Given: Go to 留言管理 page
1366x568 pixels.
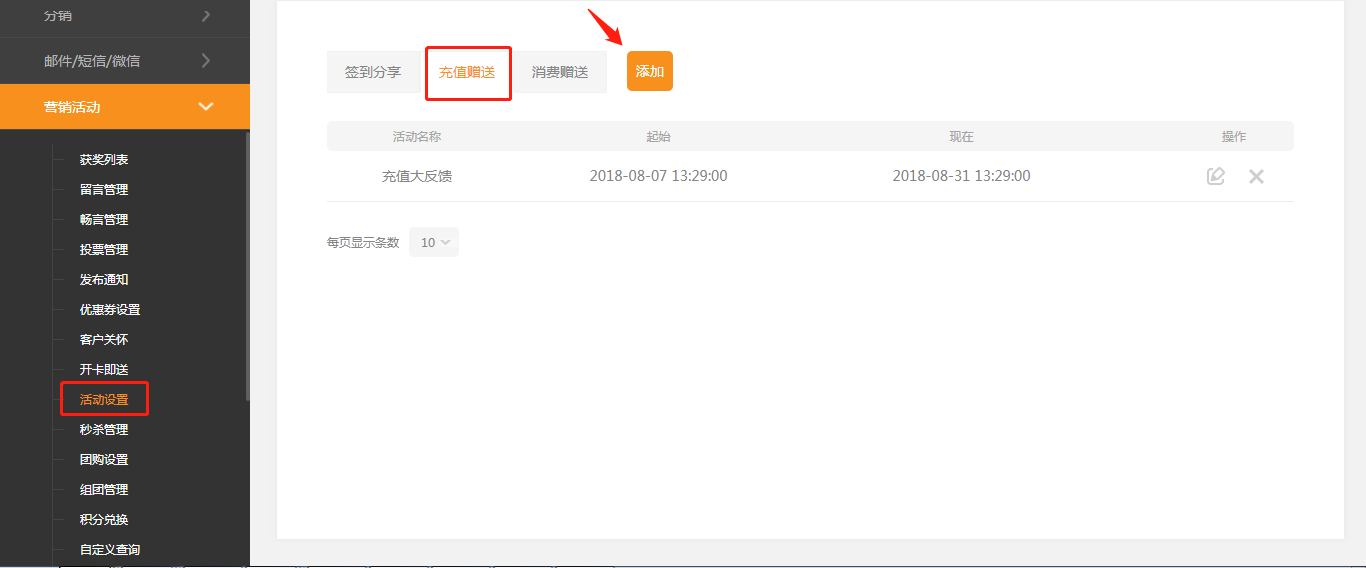Looking at the screenshot, I should [104, 190].
